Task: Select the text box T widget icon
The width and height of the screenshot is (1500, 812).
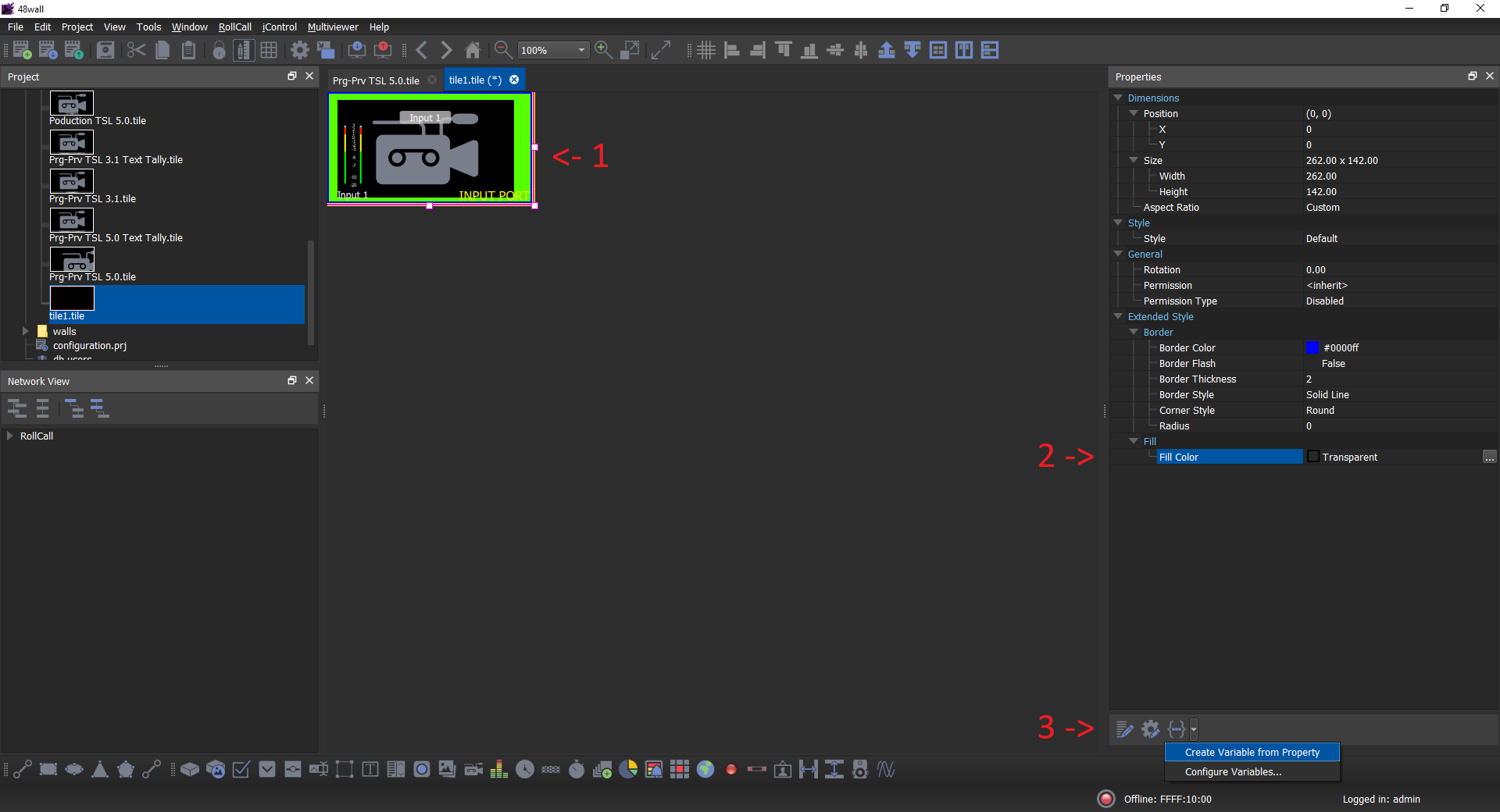Action: click(370, 770)
